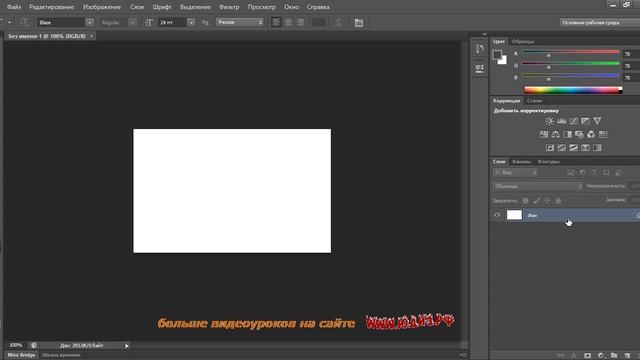Toggle lock all padlock icon
Viewport: 640px width, 360px height.
click(x=558, y=200)
